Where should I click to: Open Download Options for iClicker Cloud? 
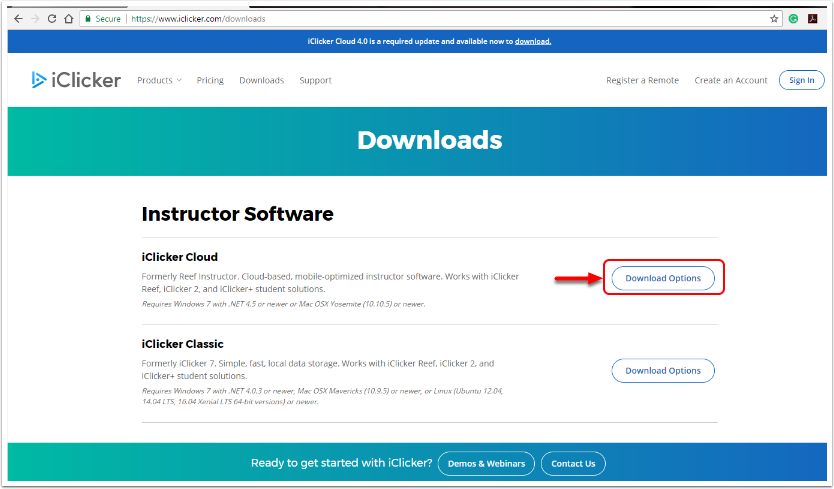[663, 278]
